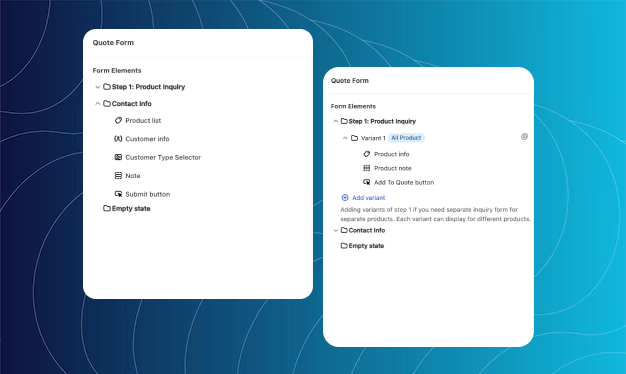626x374 pixels.
Task: Click the Product info tag icon
Action: pyautogui.click(x=366, y=154)
